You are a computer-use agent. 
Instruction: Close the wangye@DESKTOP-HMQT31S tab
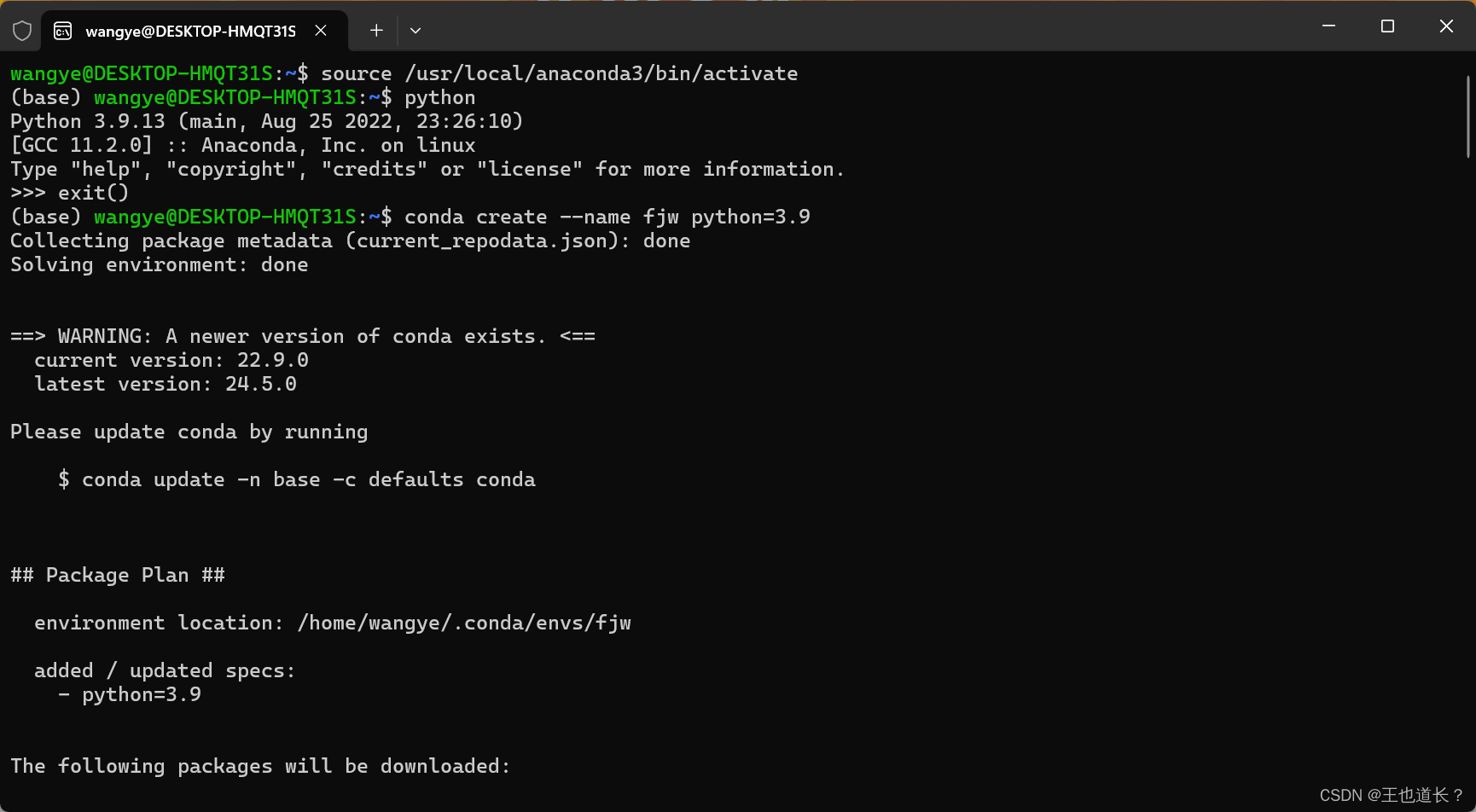(321, 30)
